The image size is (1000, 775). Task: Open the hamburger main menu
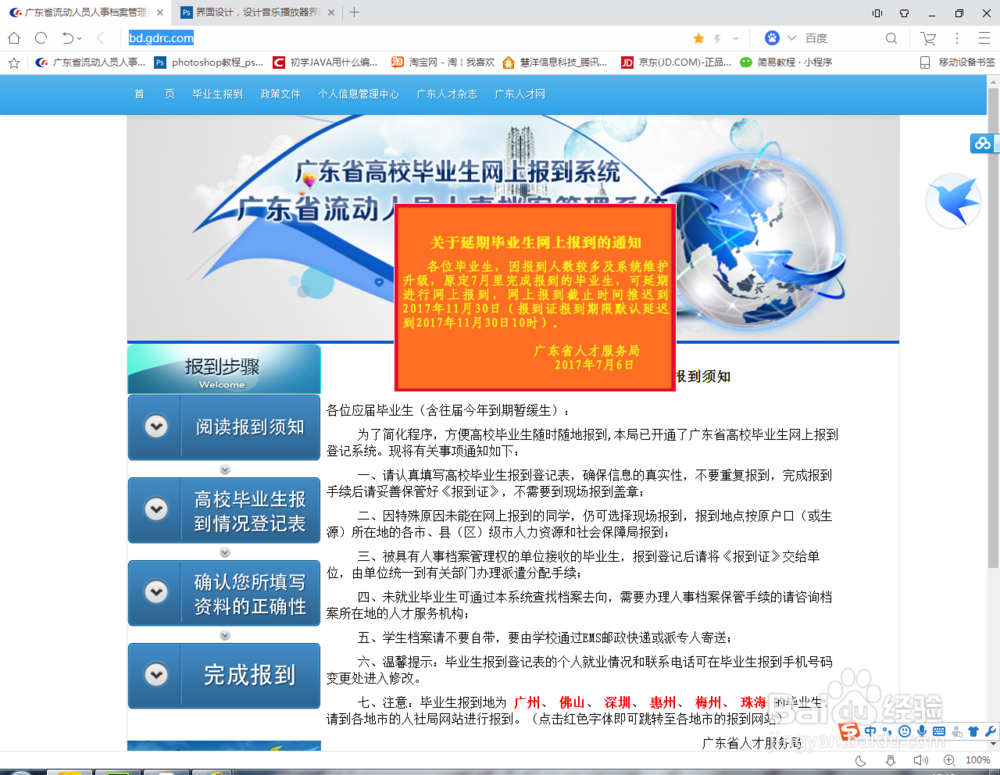coord(984,38)
